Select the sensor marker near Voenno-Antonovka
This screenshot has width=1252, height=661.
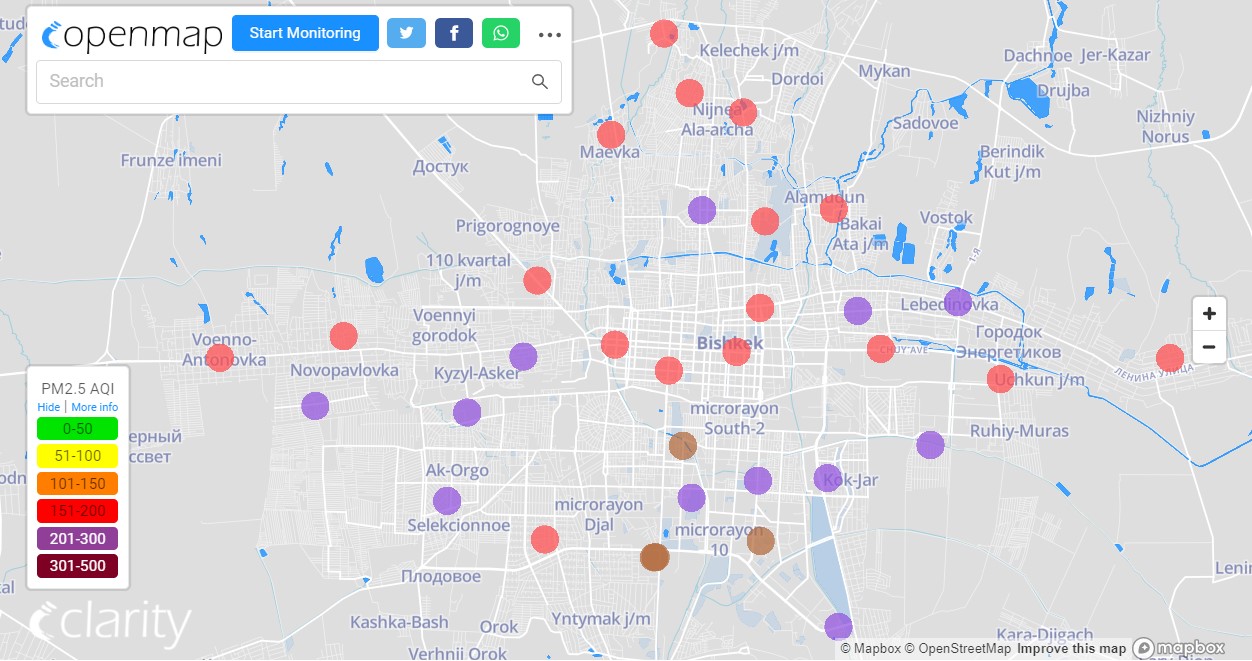tap(220, 358)
